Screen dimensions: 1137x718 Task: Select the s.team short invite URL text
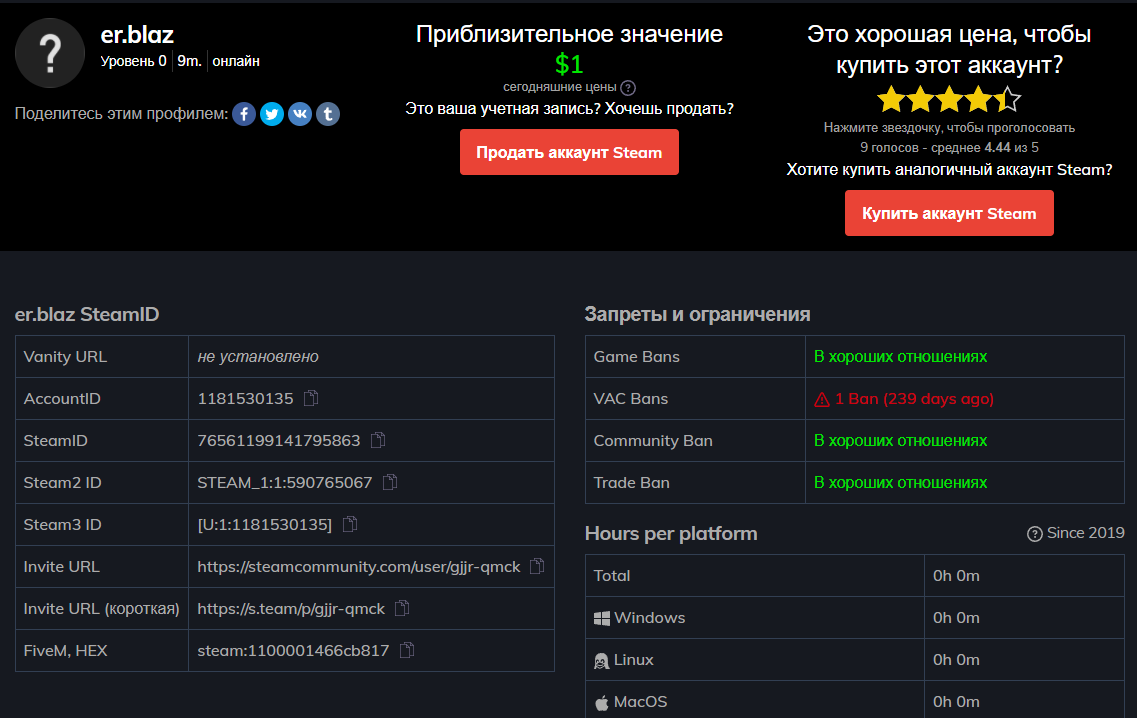pos(291,608)
